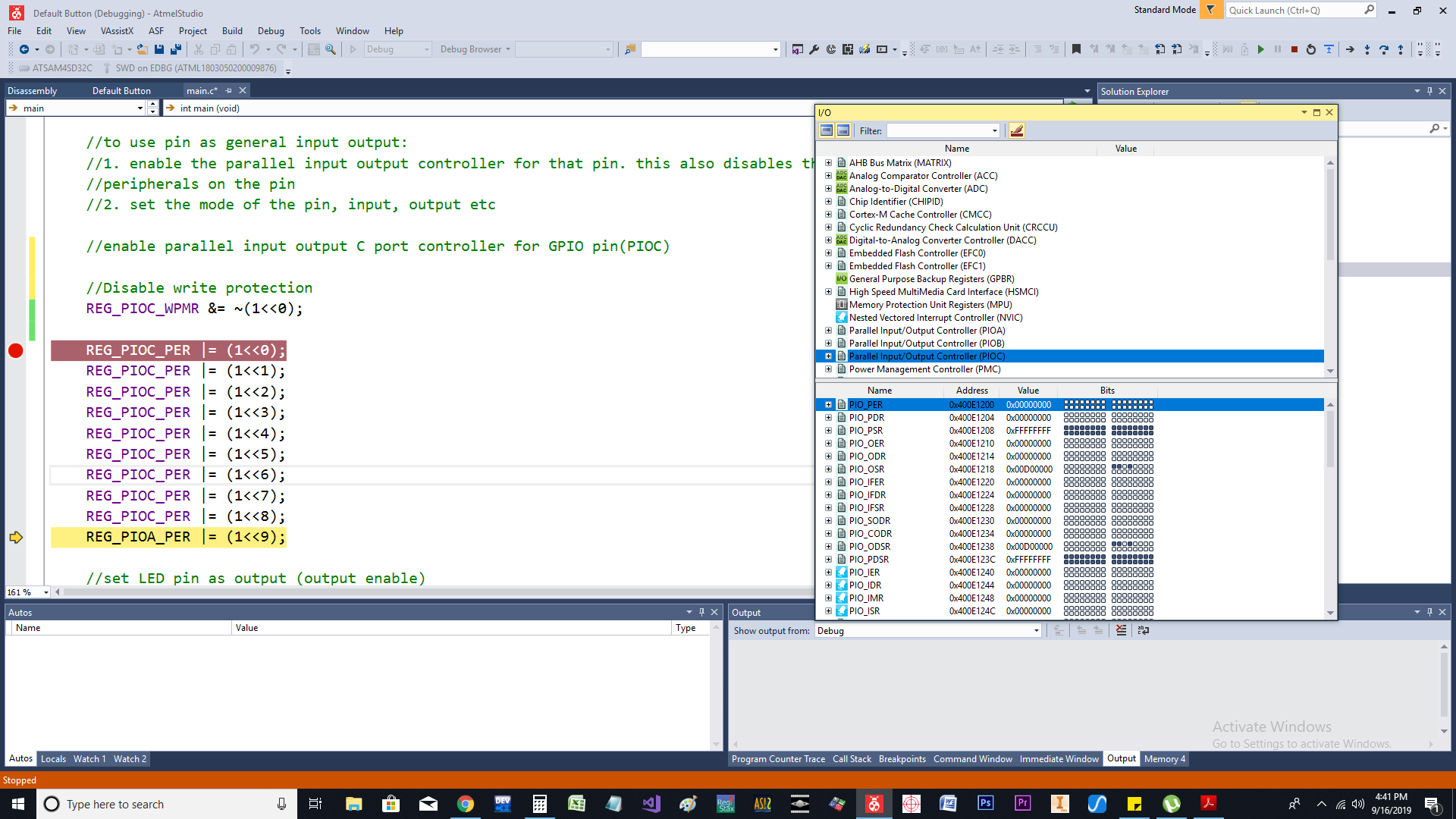Screen dimensions: 1456x819
Task: Expand the PIO_PER register row
Action: coord(829,405)
